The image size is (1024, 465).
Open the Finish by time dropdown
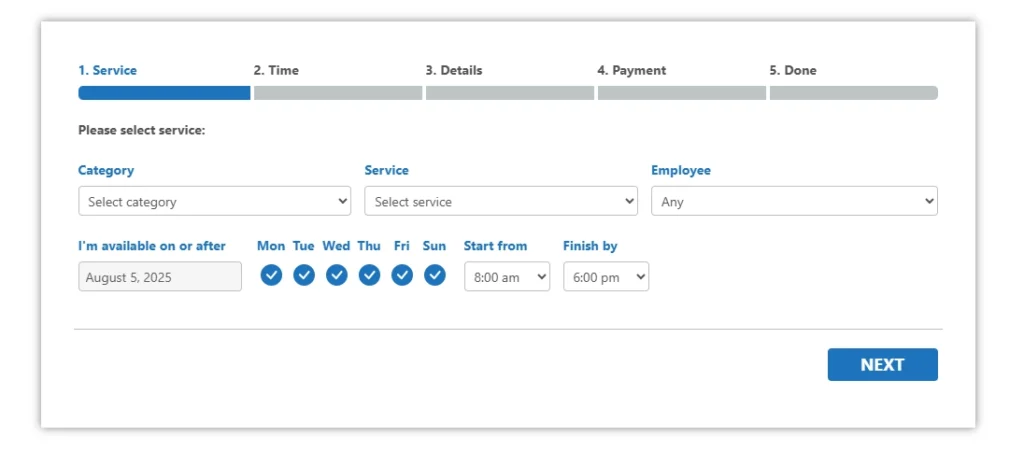click(x=606, y=277)
